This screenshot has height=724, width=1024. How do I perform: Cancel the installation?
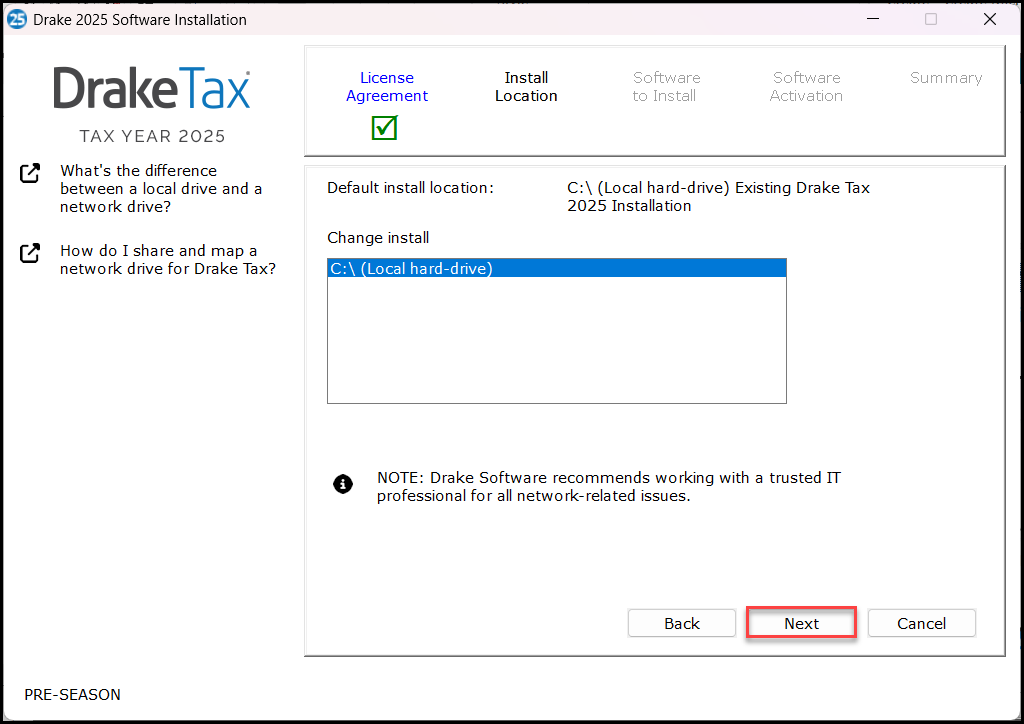[921, 622]
